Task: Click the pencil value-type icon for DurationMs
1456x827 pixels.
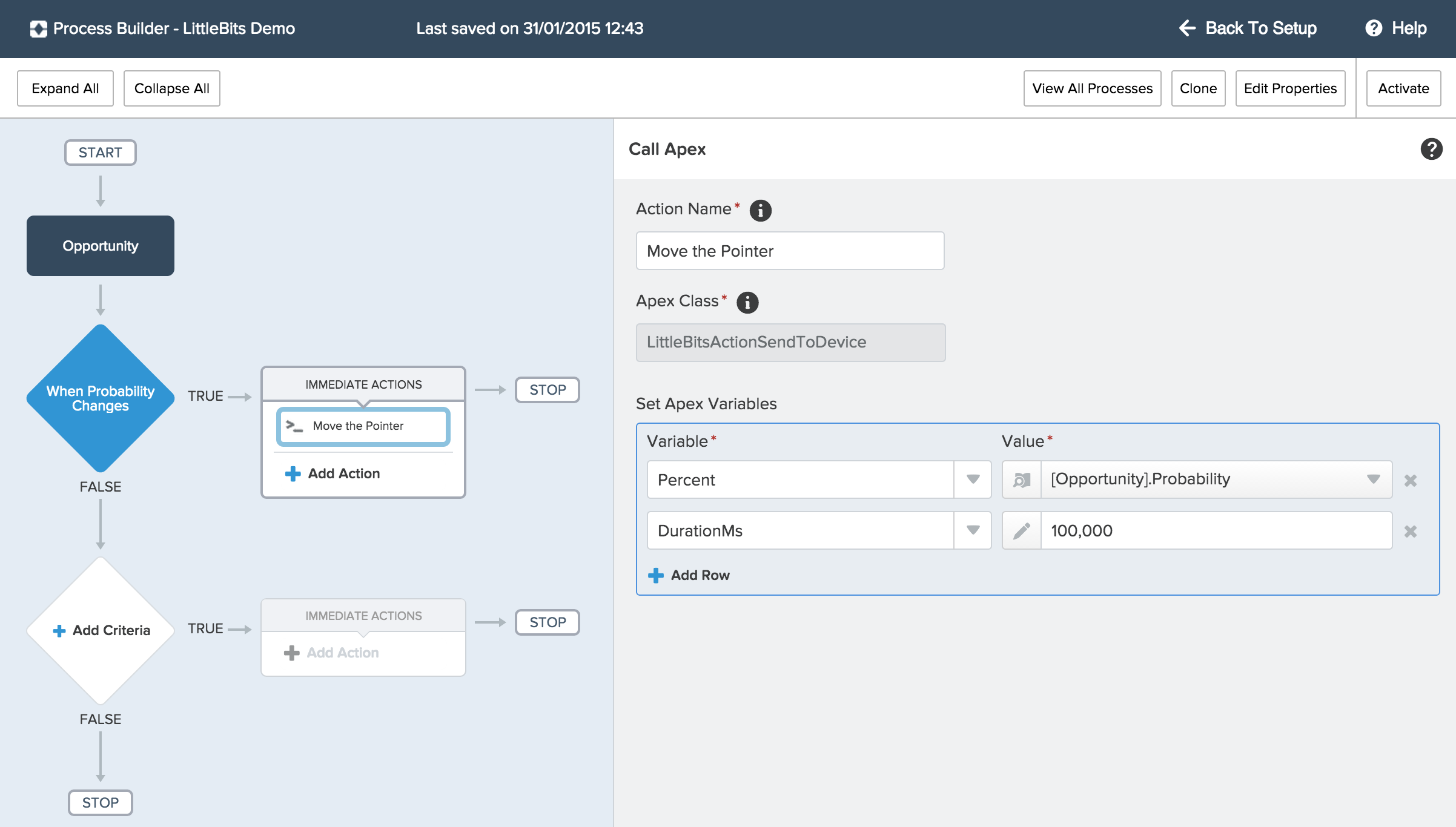Action: coord(1022,531)
